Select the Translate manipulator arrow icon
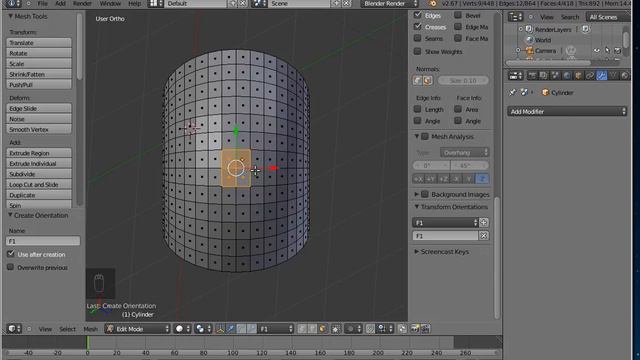 [231, 329]
